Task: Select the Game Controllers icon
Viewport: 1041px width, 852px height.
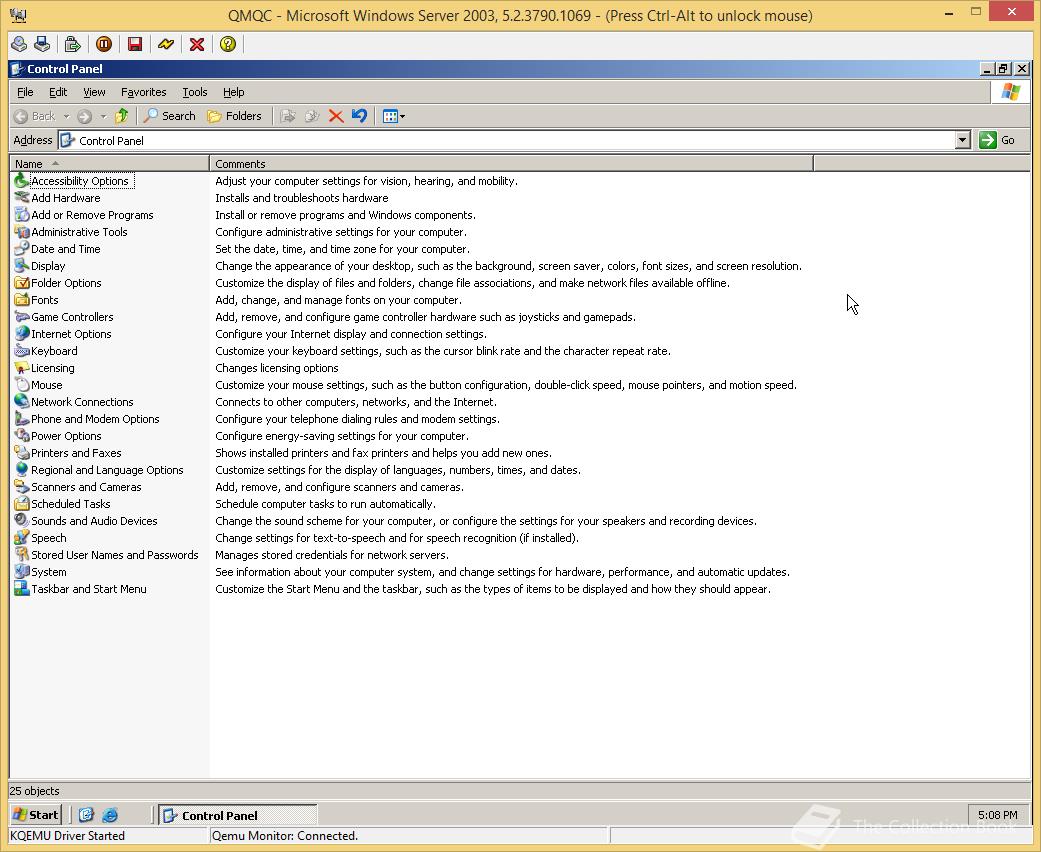Action: (21, 317)
